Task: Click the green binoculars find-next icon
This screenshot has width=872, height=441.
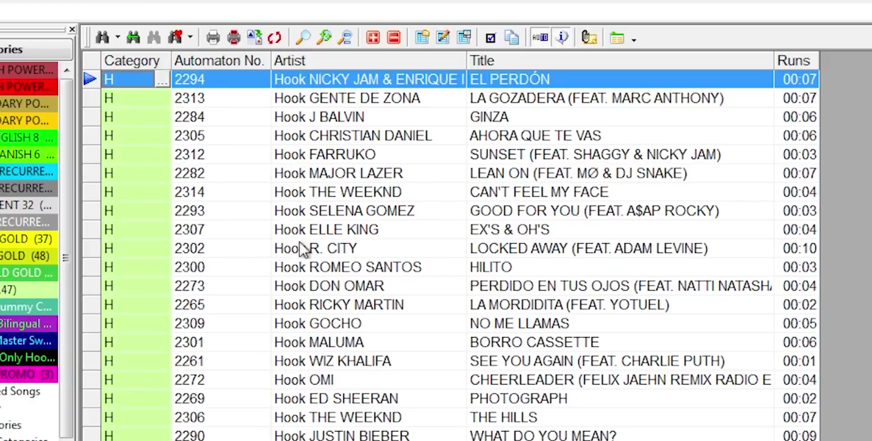Action: [x=133, y=37]
